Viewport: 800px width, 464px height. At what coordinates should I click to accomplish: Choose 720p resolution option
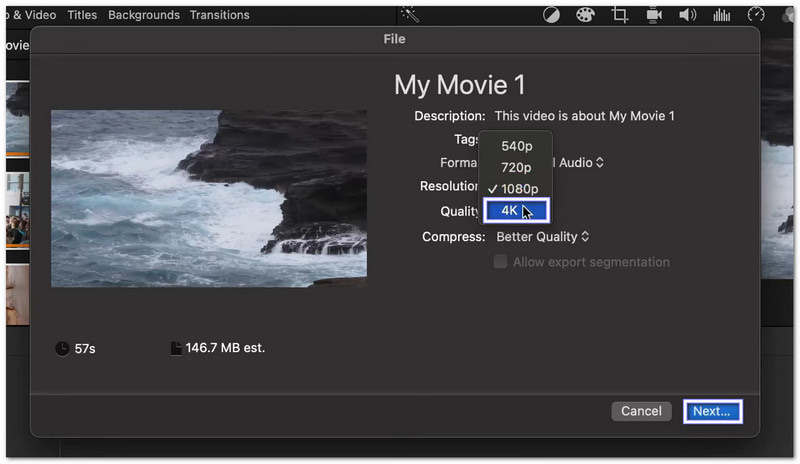point(516,167)
